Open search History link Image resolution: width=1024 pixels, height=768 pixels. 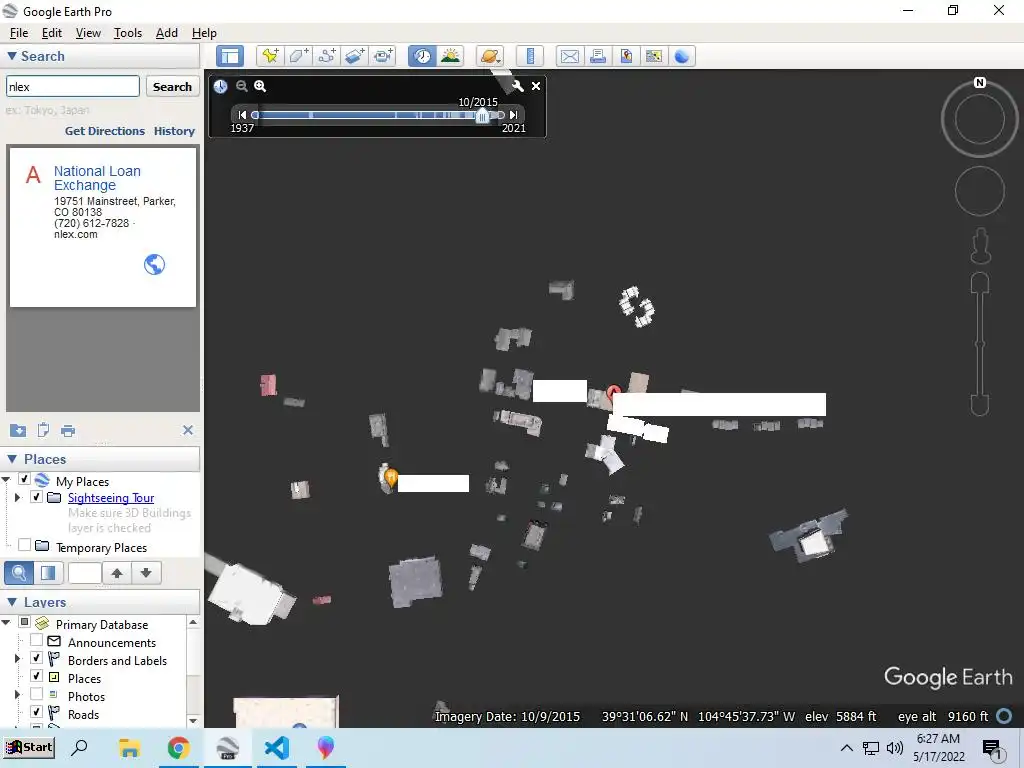click(x=174, y=131)
